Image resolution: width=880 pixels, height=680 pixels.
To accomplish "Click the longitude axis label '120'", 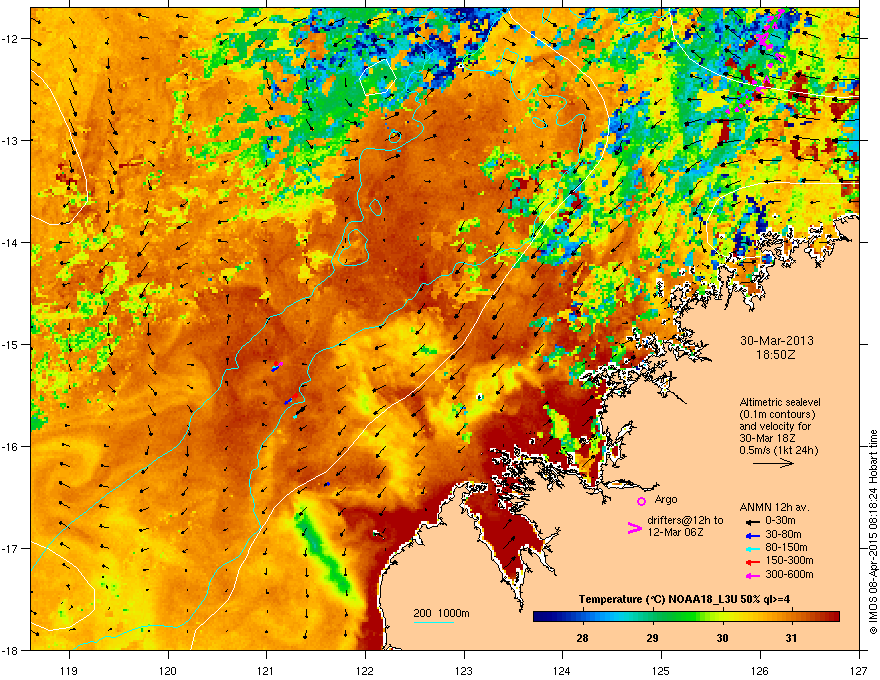I will [168, 670].
